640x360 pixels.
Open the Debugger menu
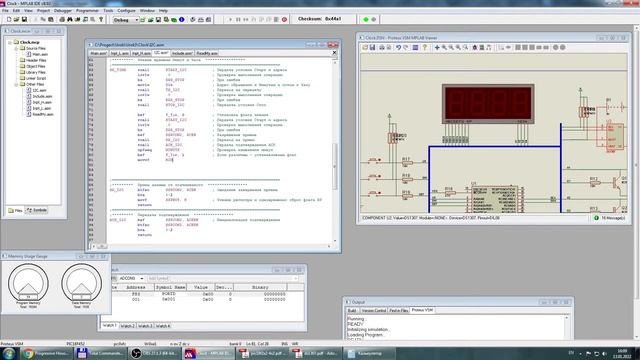pyautogui.click(x=62, y=10)
